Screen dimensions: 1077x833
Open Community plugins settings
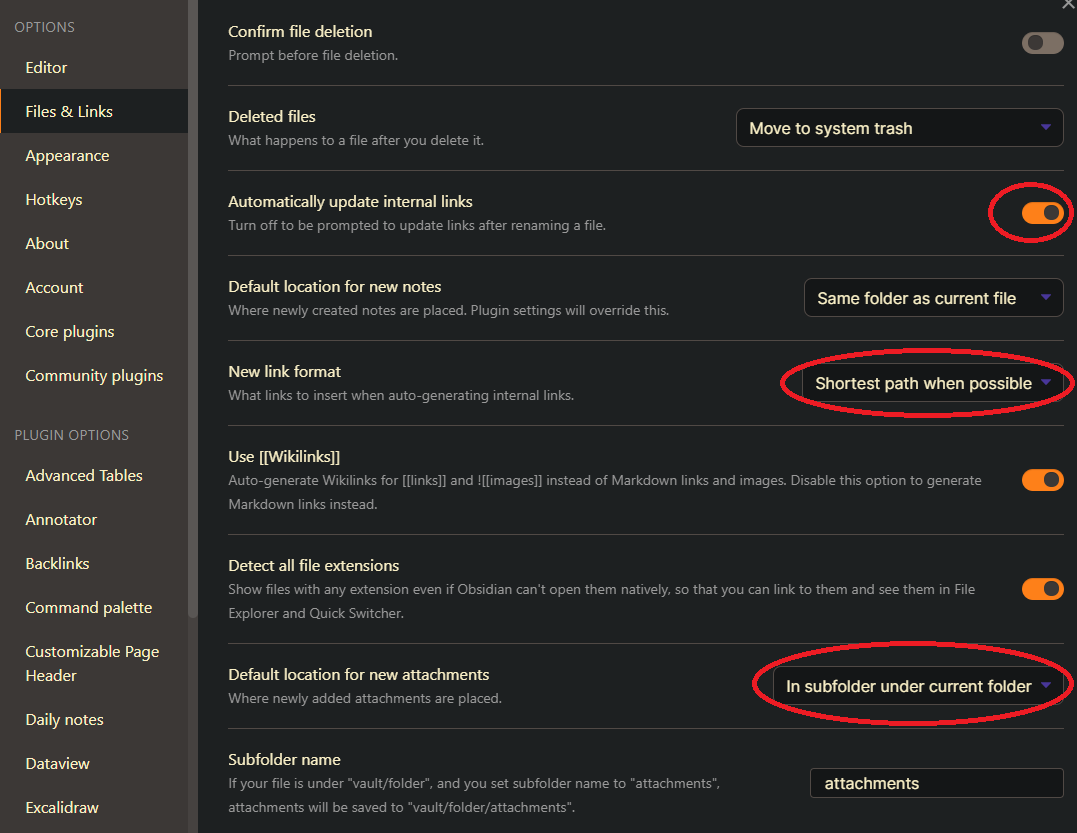coord(94,375)
